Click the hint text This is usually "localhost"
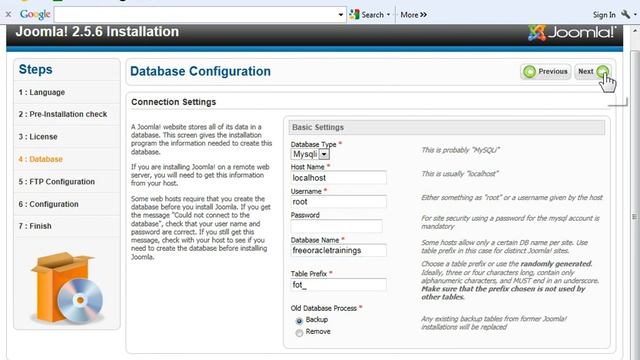The height and width of the screenshot is (360, 640). pyautogui.click(x=460, y=174)
